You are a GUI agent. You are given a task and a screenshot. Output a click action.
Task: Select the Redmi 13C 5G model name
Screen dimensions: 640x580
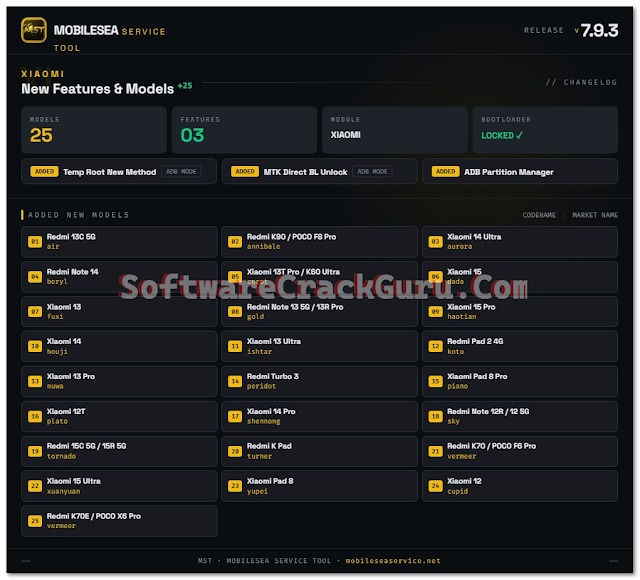[x=71, y=237]
